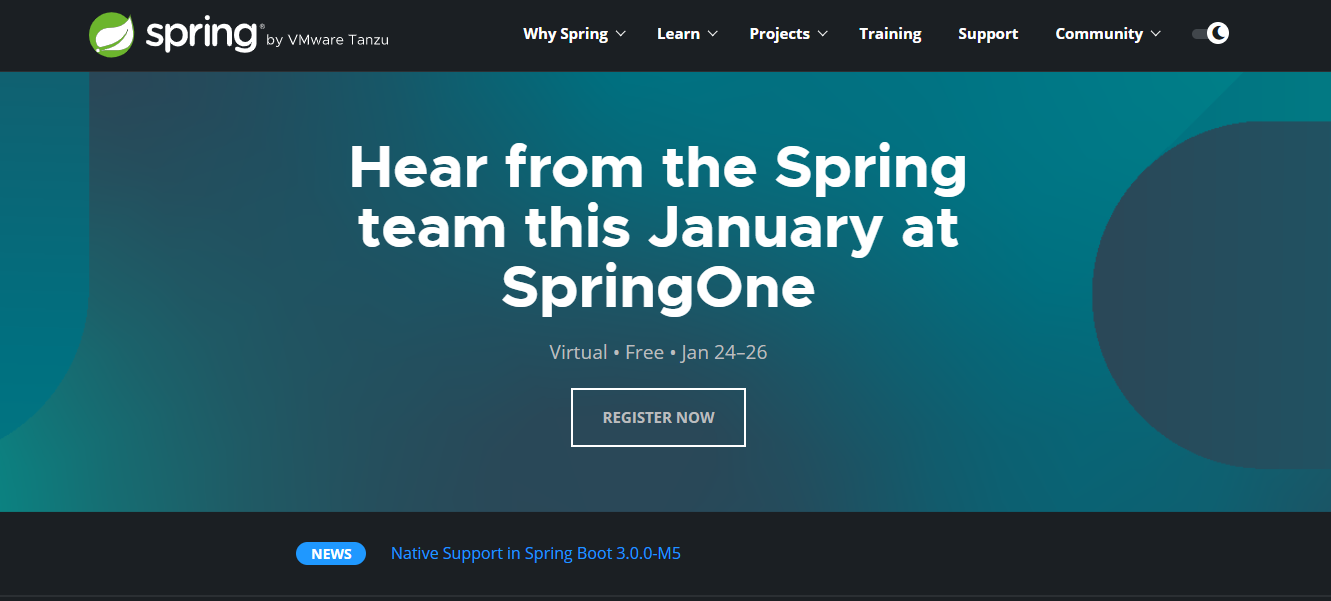This screenshot has height=601, width=1331.
Task: Open the Why Spring menu
Action: coord(565,34)
